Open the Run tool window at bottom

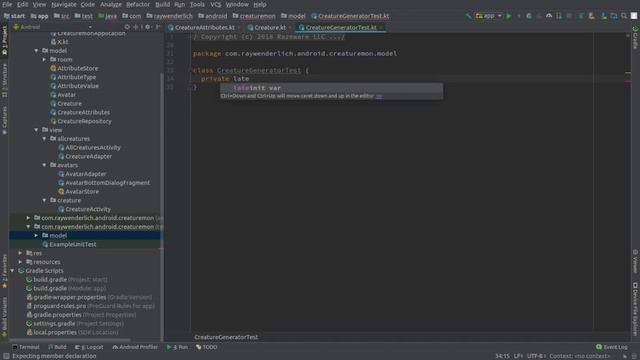178,347
